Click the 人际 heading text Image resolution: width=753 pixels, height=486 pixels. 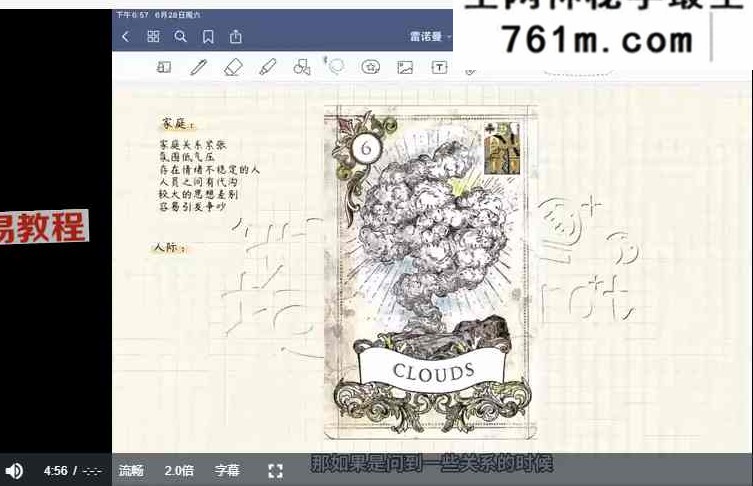pyautogui.click(x=168, y=248)
